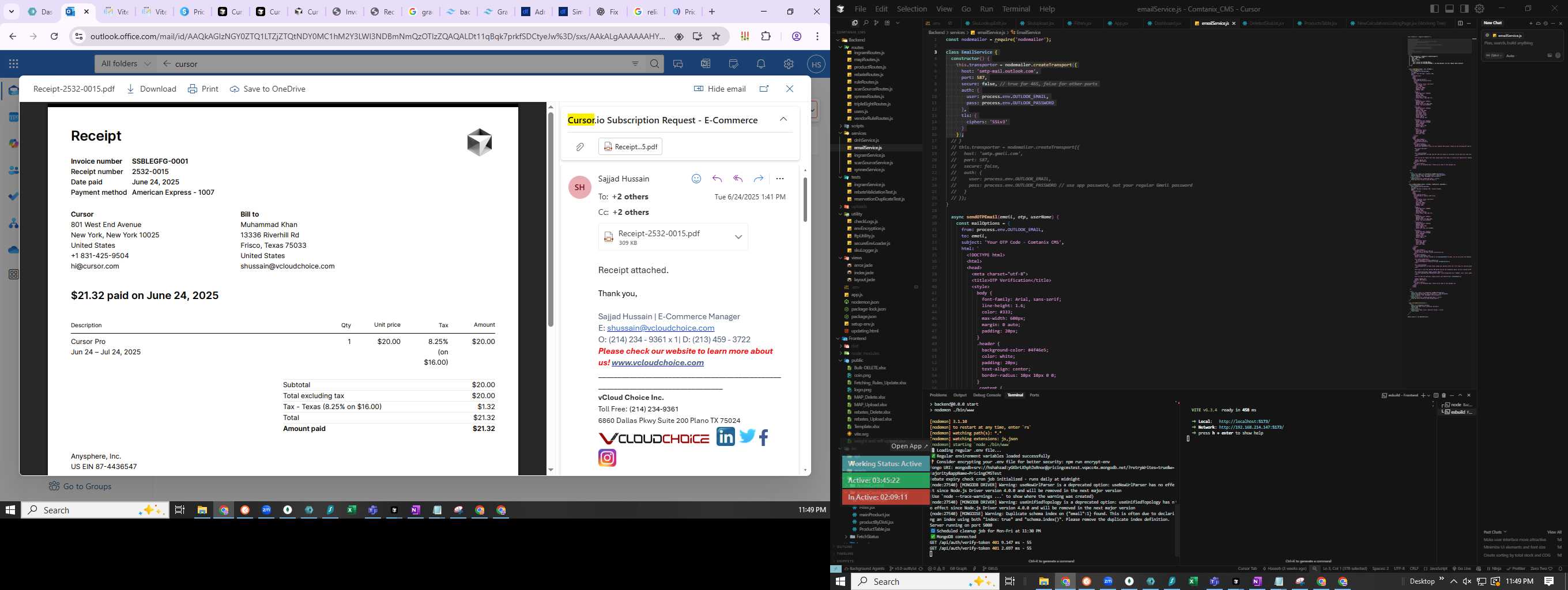Switch to Problems tab in Cursor panel
Image resolution: width=1568 pixels, height=590 pixels.
pyautogui.click(x=938, y=395)
